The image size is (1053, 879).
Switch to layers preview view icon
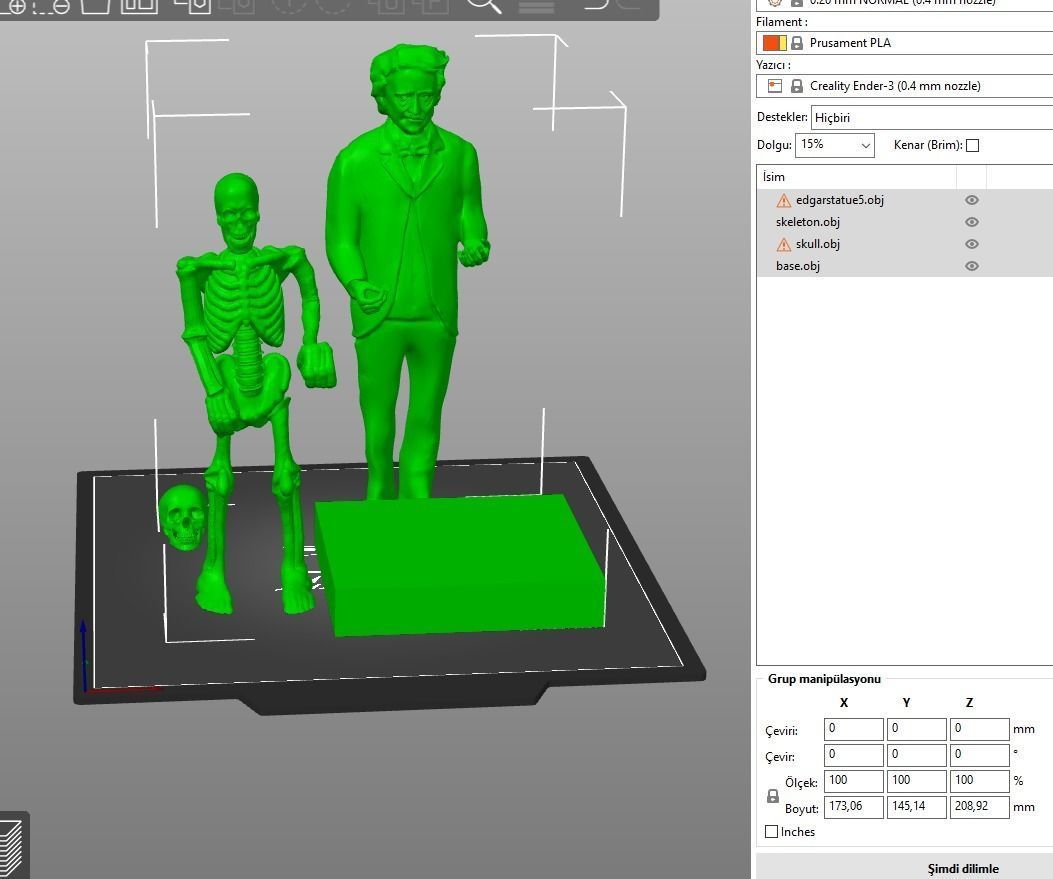[11, 847]
